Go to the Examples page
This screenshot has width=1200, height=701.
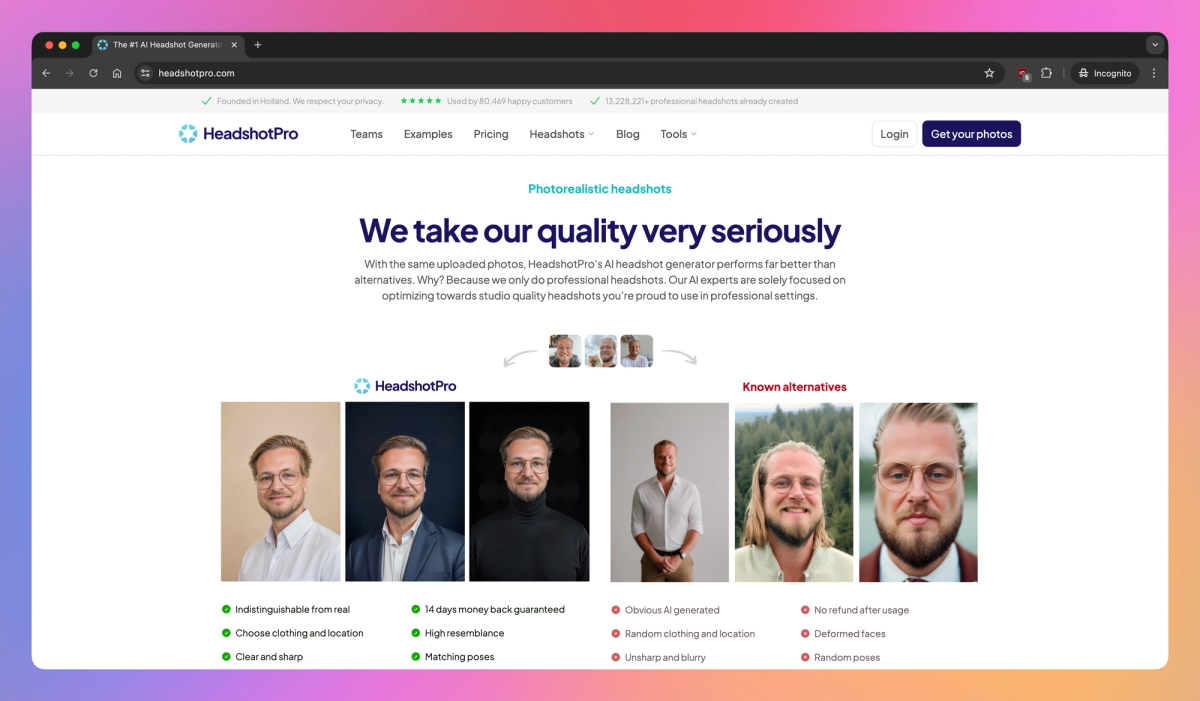coord(428,134)
